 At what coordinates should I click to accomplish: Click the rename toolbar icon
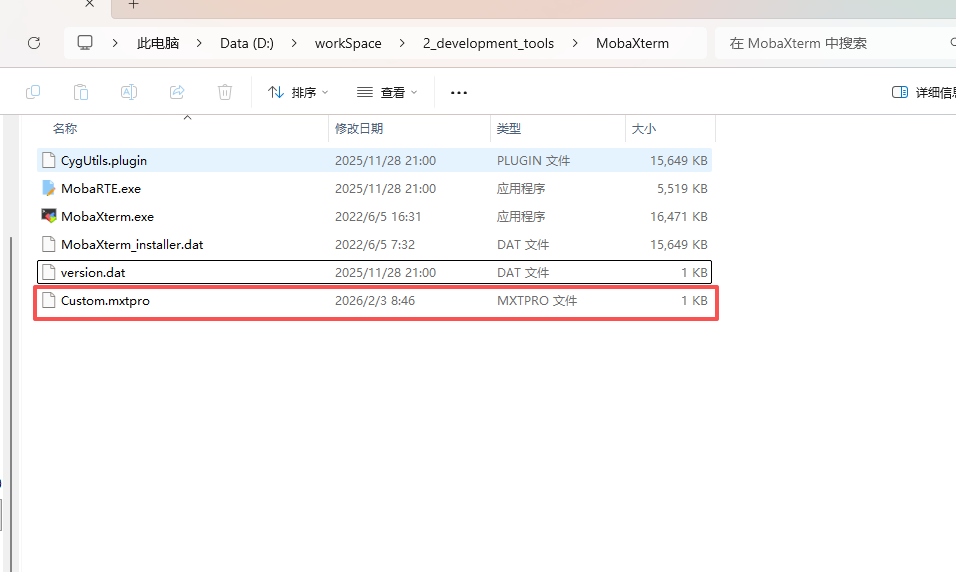point(129,92)
